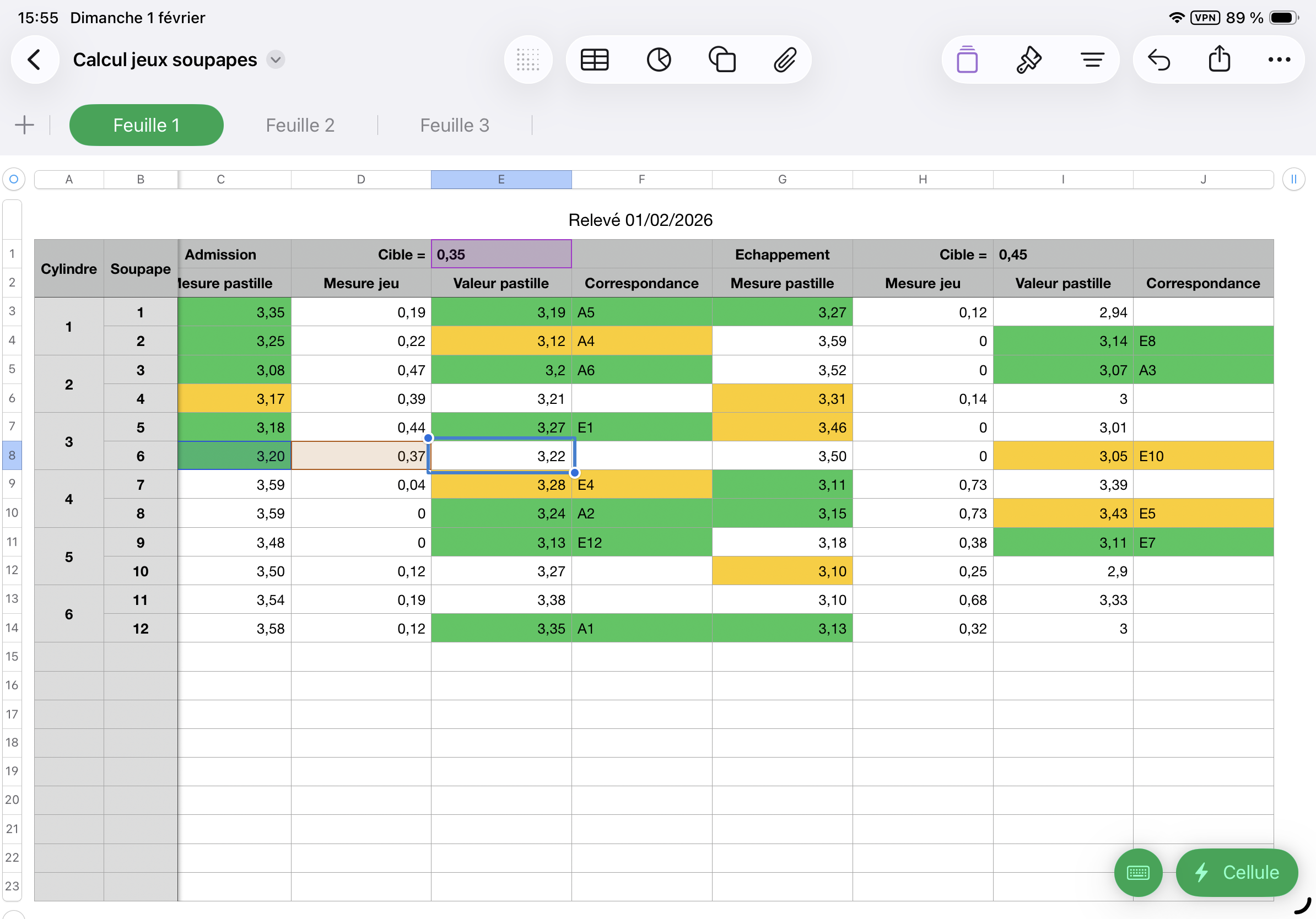Open the shapes insert tool
1316x919 pixels.
point(722,60)
